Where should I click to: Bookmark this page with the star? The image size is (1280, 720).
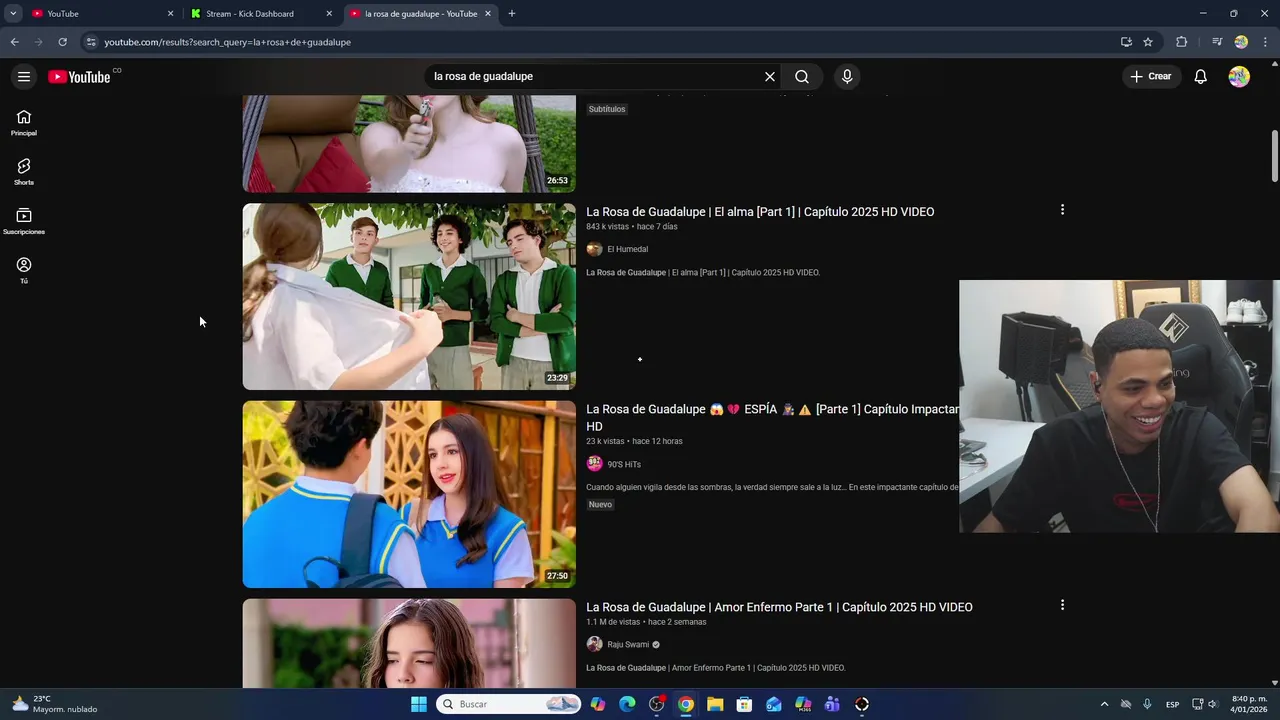tap(1148, 42)
